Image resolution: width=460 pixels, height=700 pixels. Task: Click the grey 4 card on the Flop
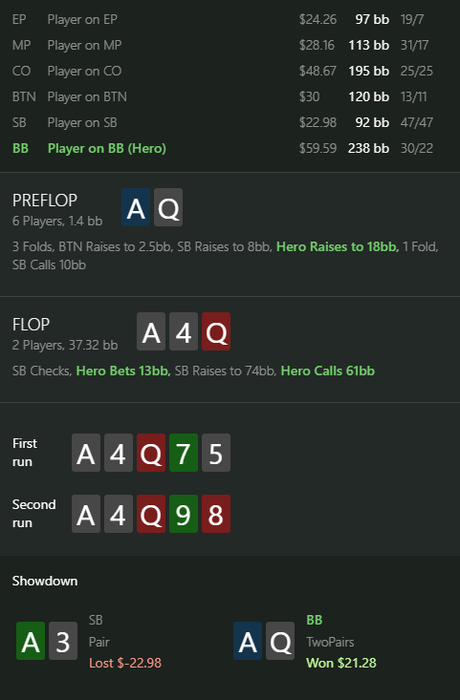pos(184,331)
